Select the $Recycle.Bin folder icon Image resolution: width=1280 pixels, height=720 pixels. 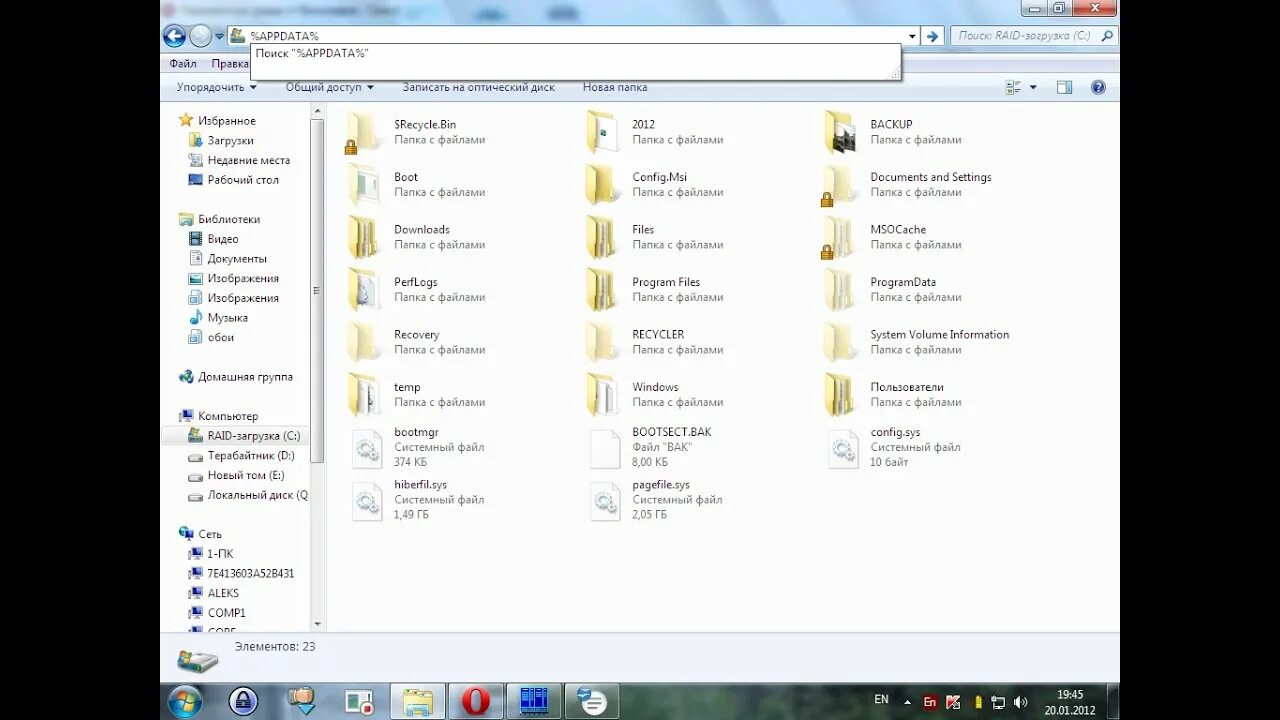[x=363, y=132]
